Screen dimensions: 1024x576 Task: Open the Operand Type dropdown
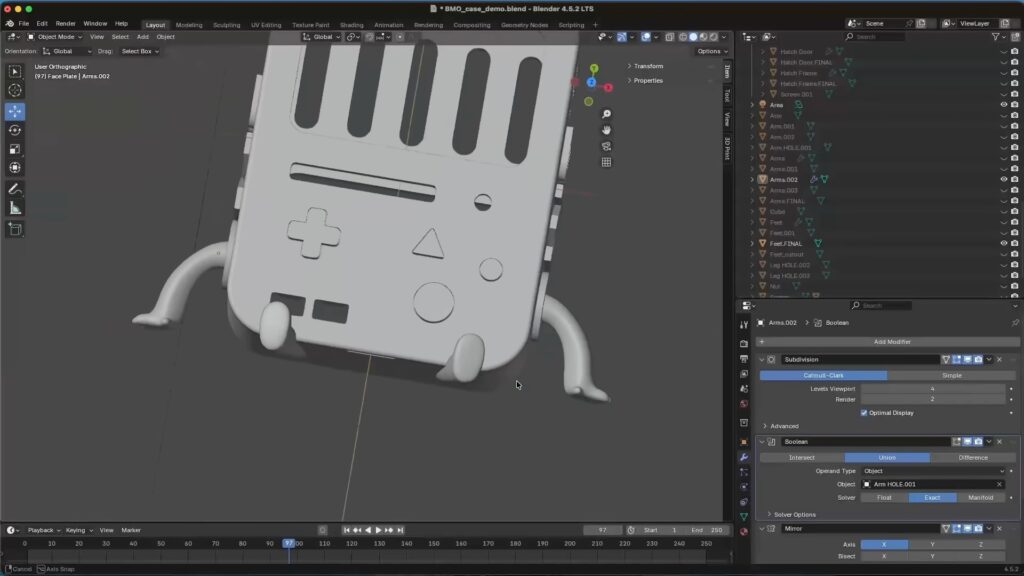coord(933,471)
